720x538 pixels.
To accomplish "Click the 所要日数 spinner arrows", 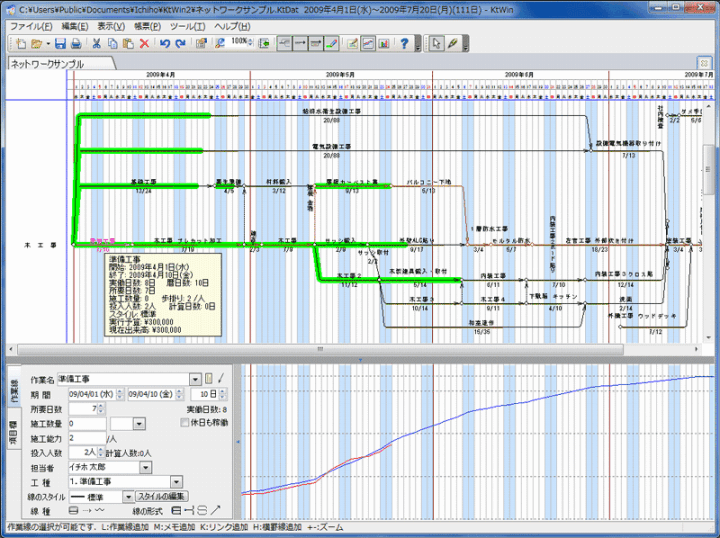I will pyautogui.click(x=99, y=409).
